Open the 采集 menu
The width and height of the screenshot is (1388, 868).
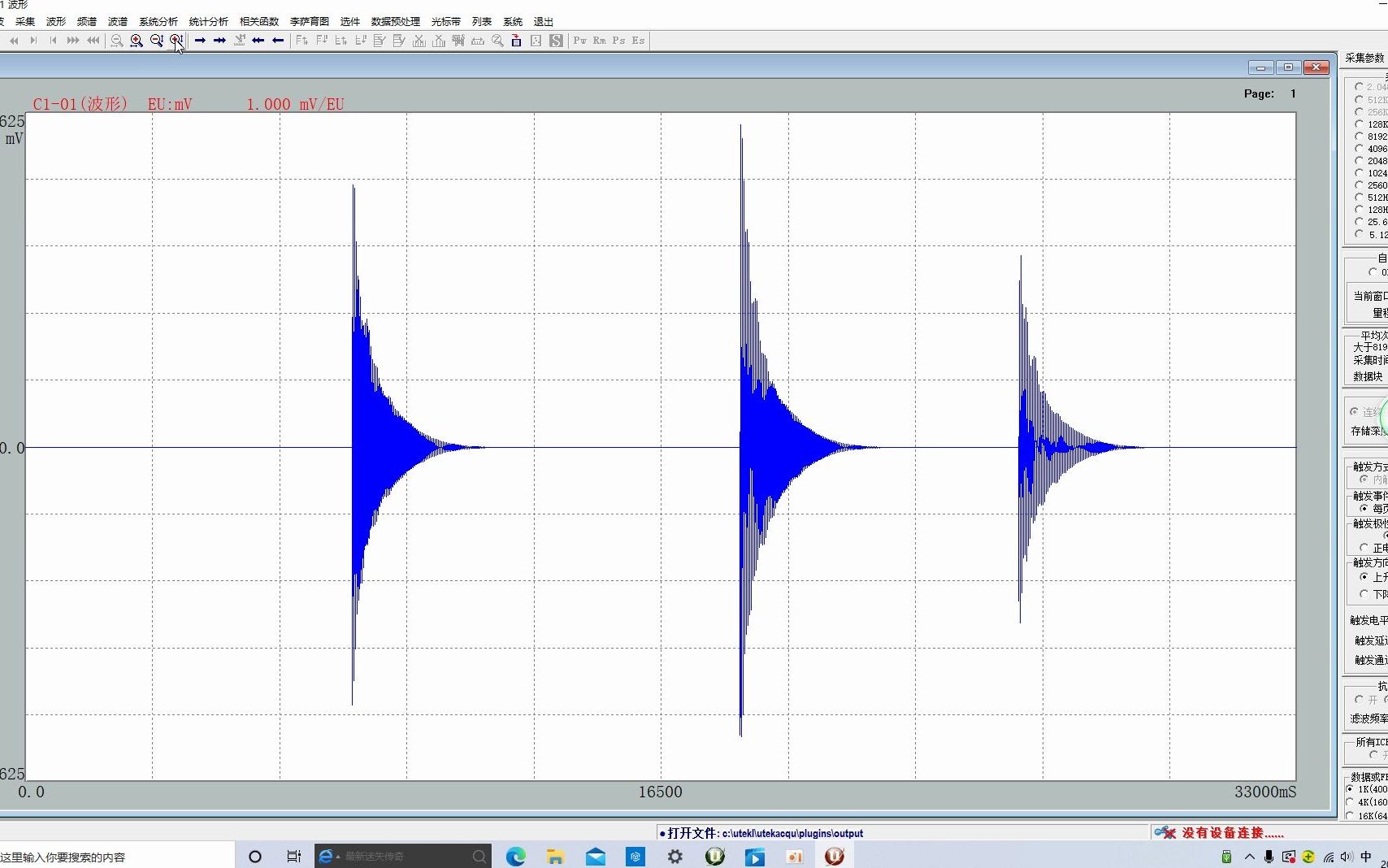25,21
